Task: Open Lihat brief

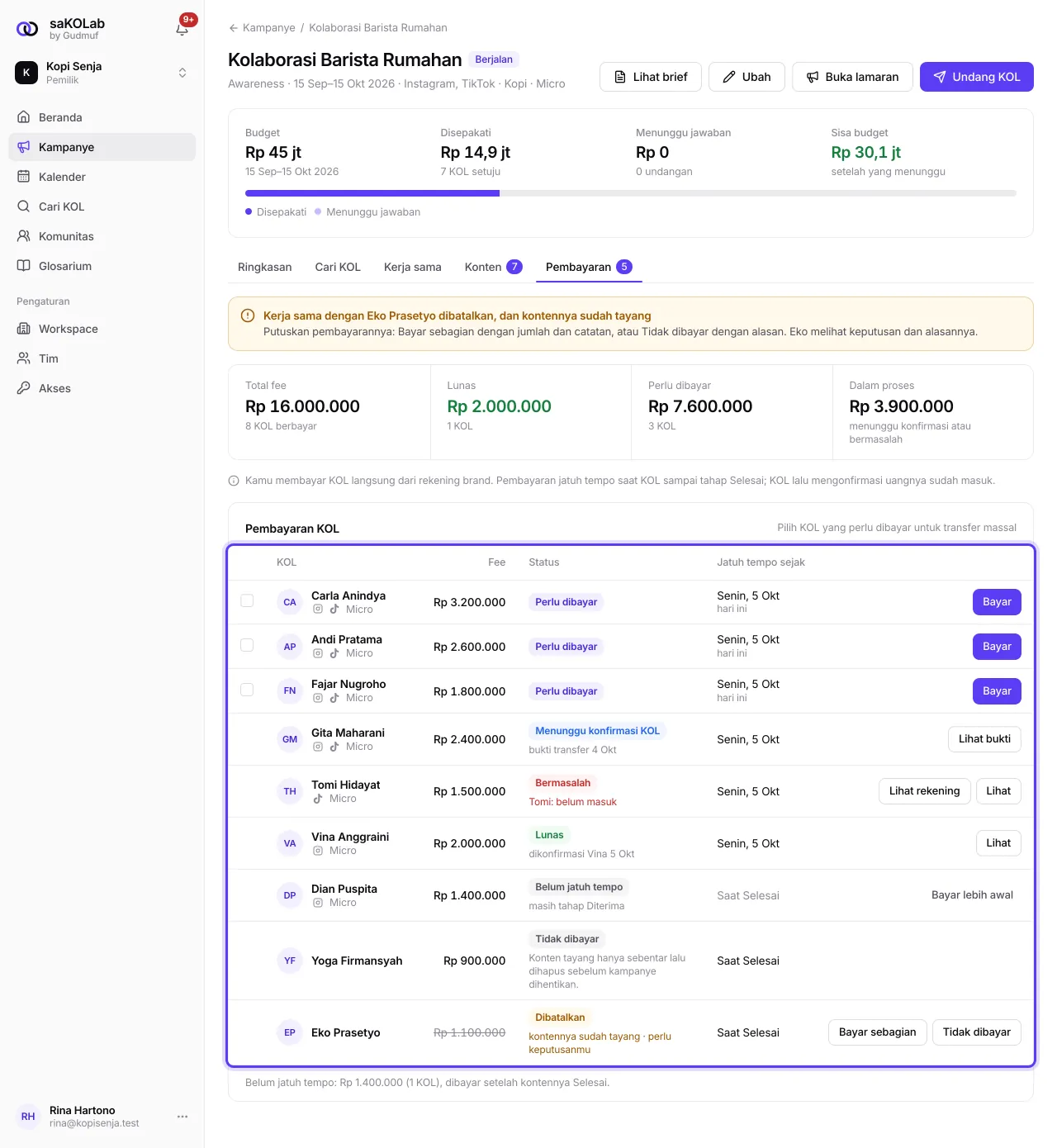Action: coord(651,77)
